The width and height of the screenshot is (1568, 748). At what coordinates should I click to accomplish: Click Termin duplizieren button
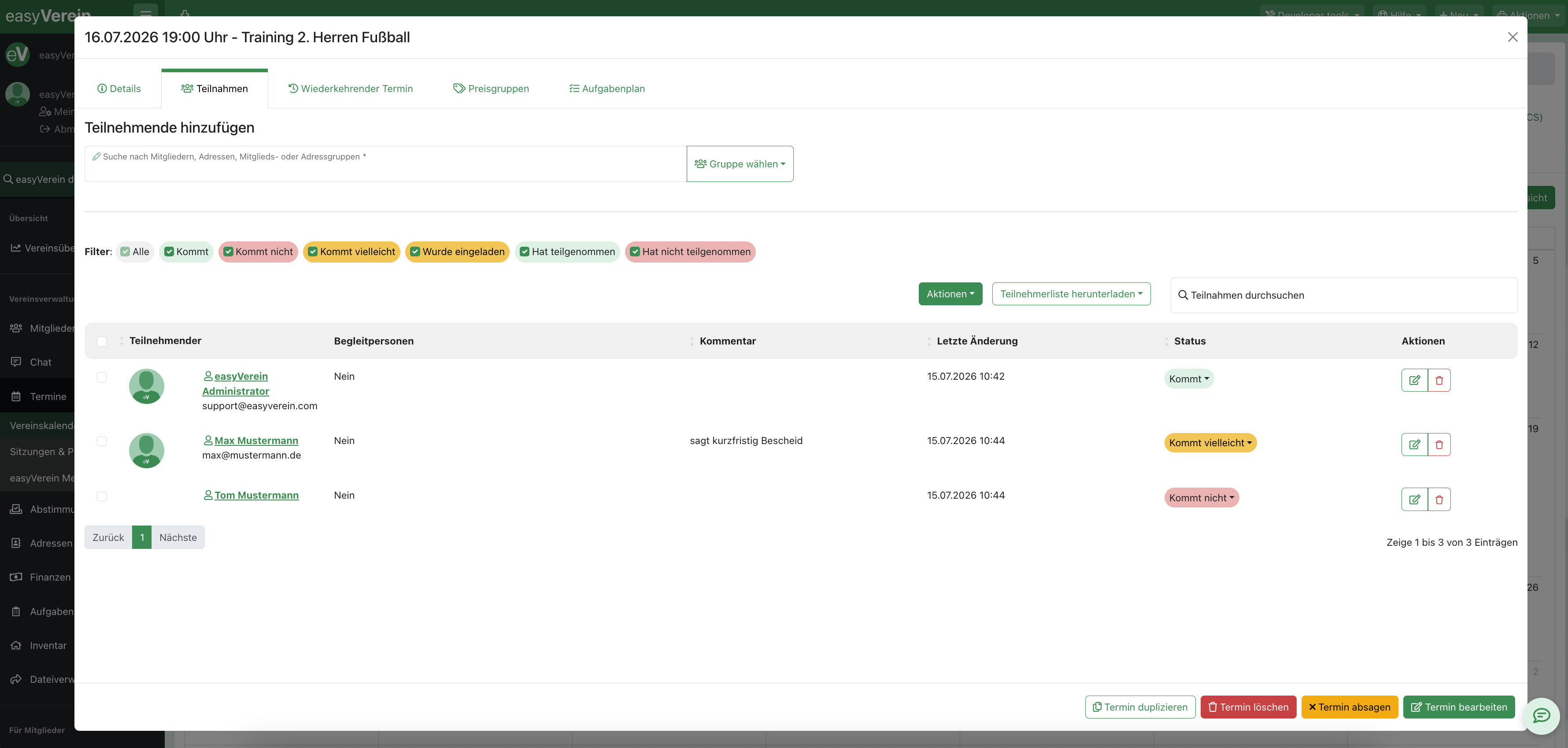point(1140,707)
